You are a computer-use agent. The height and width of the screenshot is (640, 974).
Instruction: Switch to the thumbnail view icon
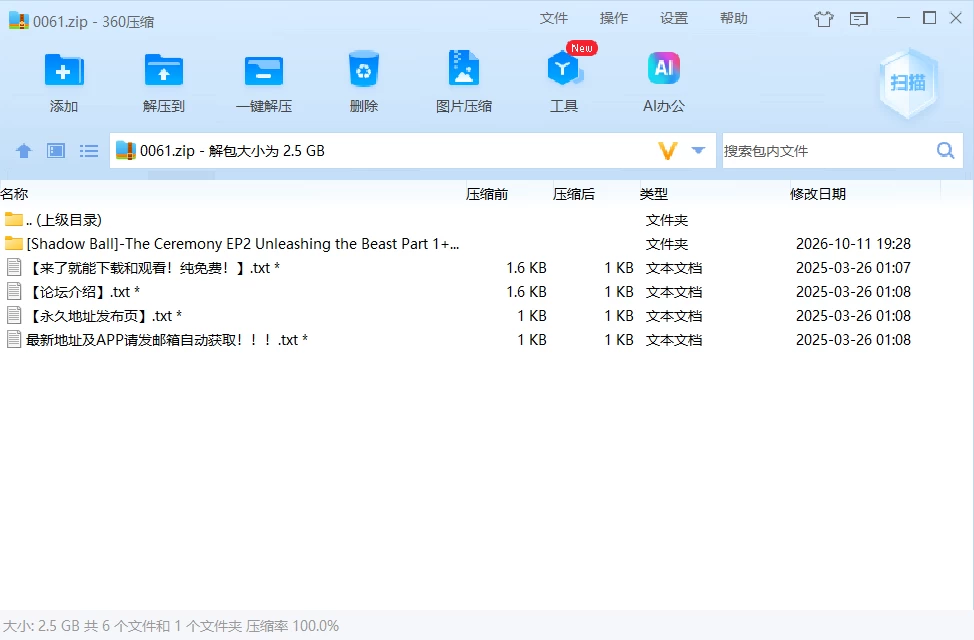pos(56,151)
